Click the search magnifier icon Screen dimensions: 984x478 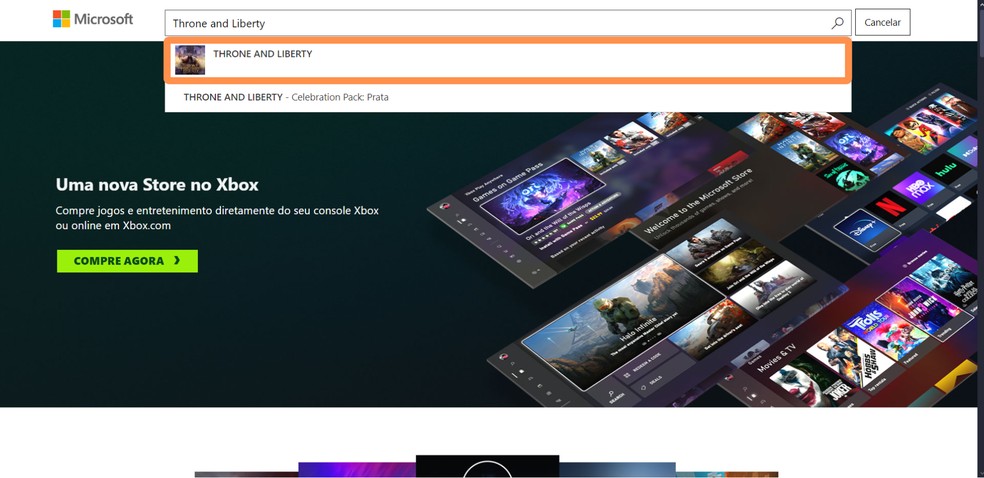click(x=837, y=23)
